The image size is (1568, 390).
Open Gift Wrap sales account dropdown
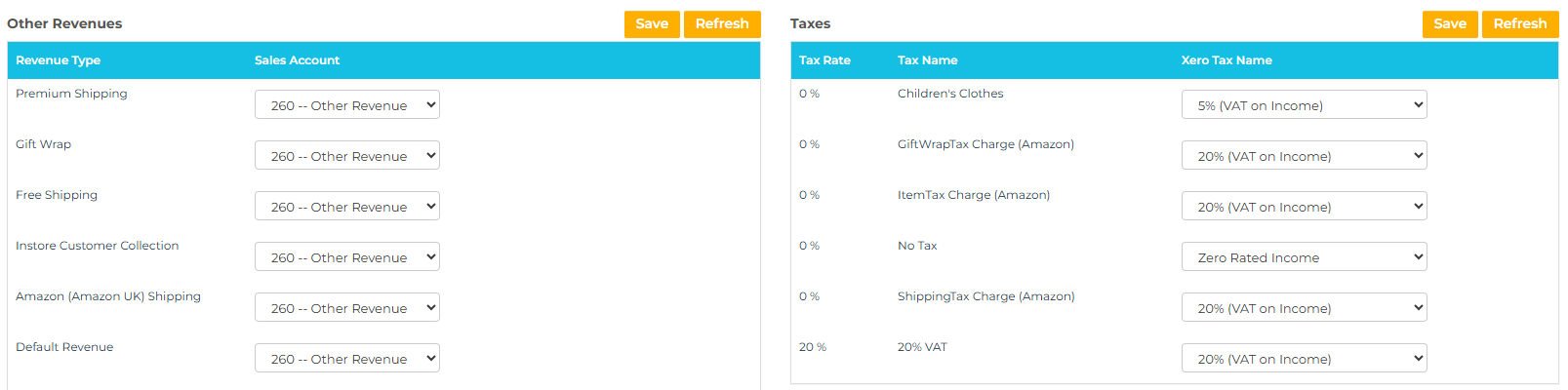point(347,156)
